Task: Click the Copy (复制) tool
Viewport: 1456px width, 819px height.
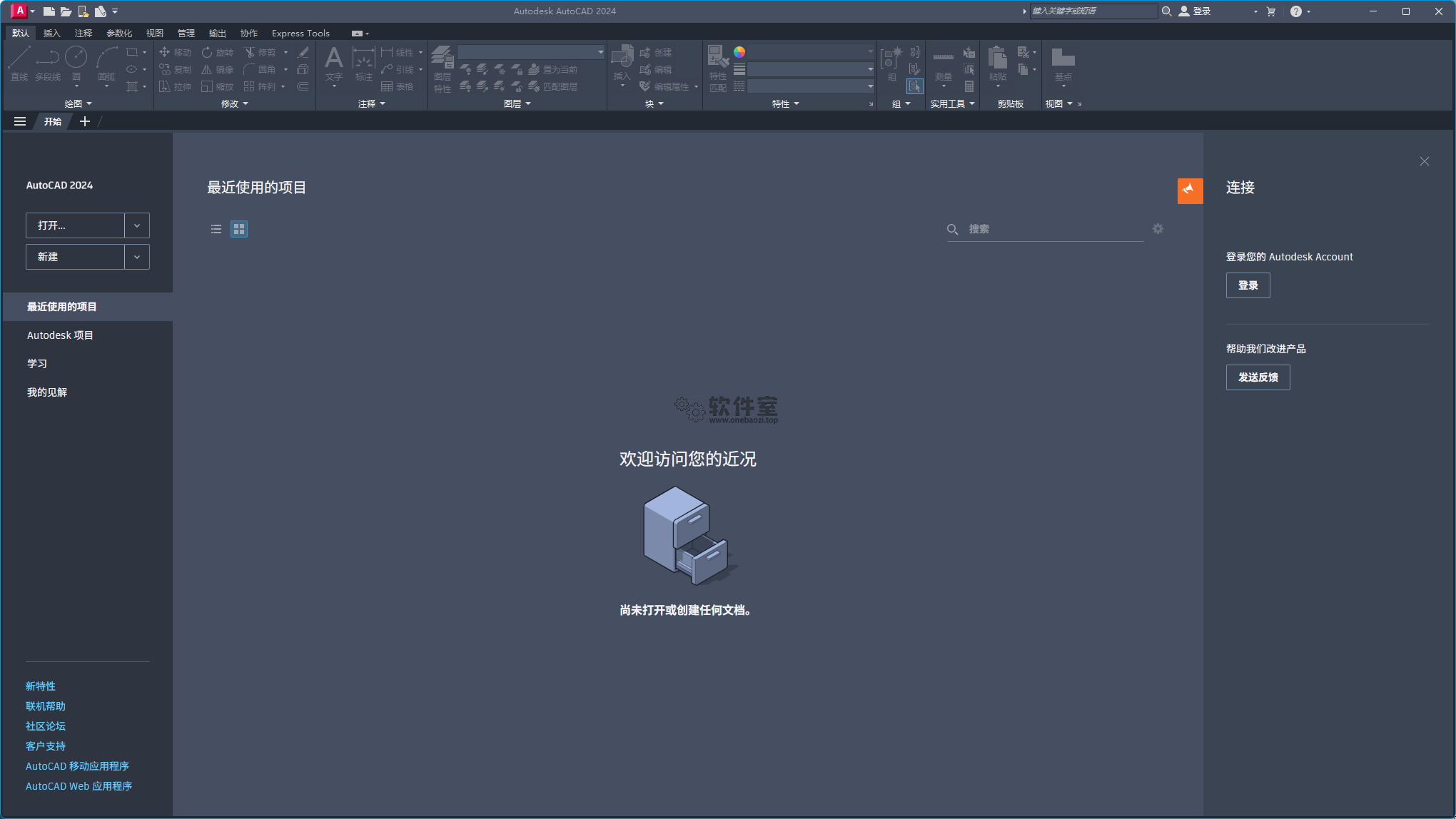Action: pyautogui.click(x=175, y=69)
